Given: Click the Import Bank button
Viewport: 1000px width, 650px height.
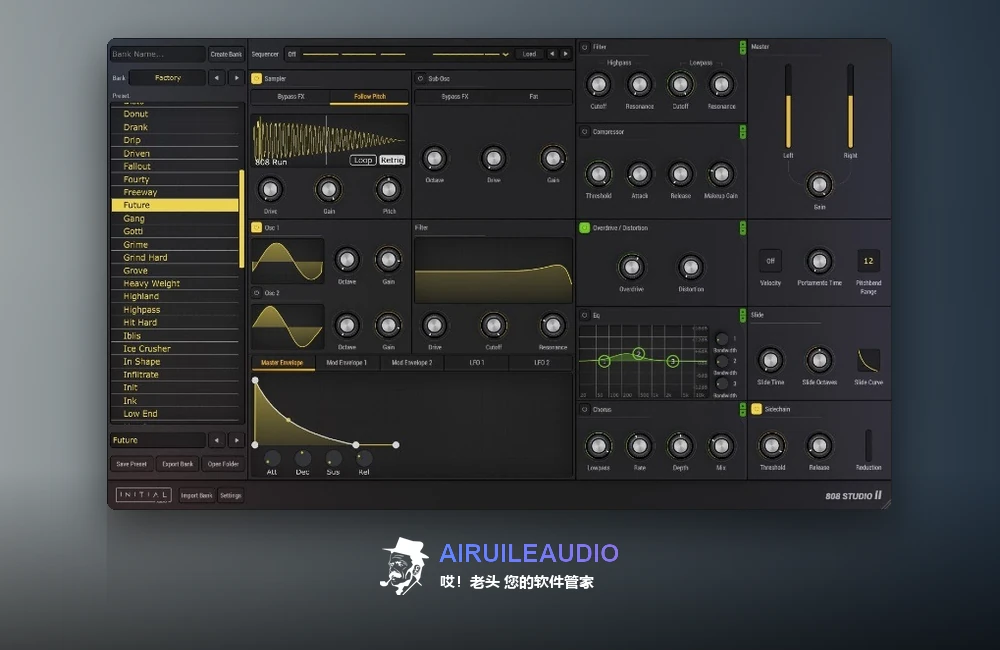Looking at the screenshot, I should [x=196, y=496].
